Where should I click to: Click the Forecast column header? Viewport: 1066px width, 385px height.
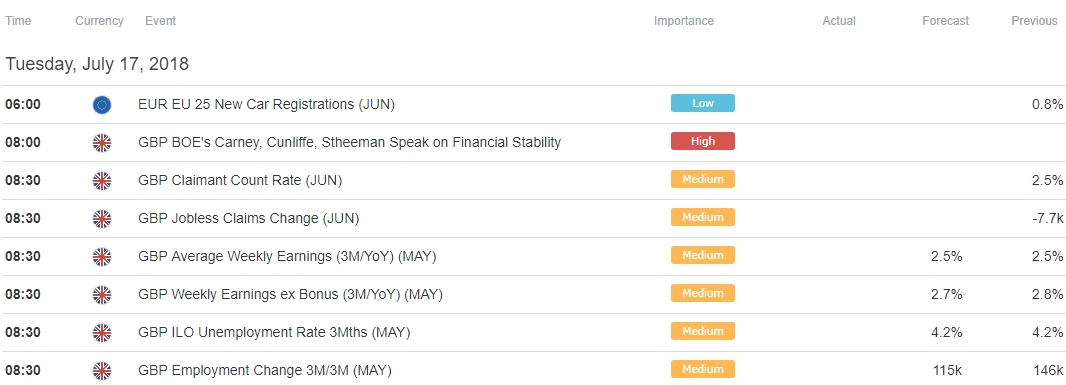(946, 21)
